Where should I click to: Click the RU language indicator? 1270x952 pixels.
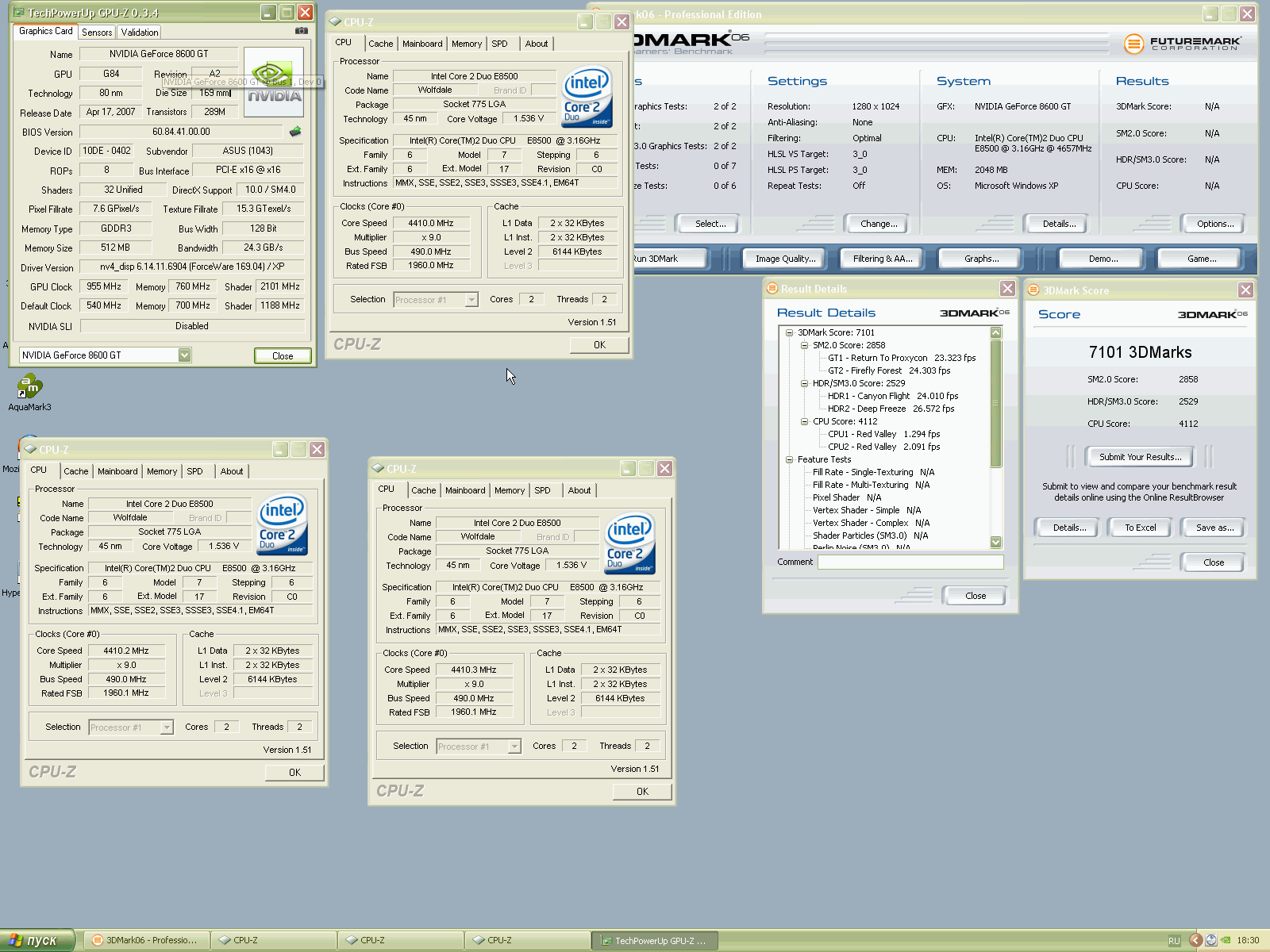(1174, 940)
